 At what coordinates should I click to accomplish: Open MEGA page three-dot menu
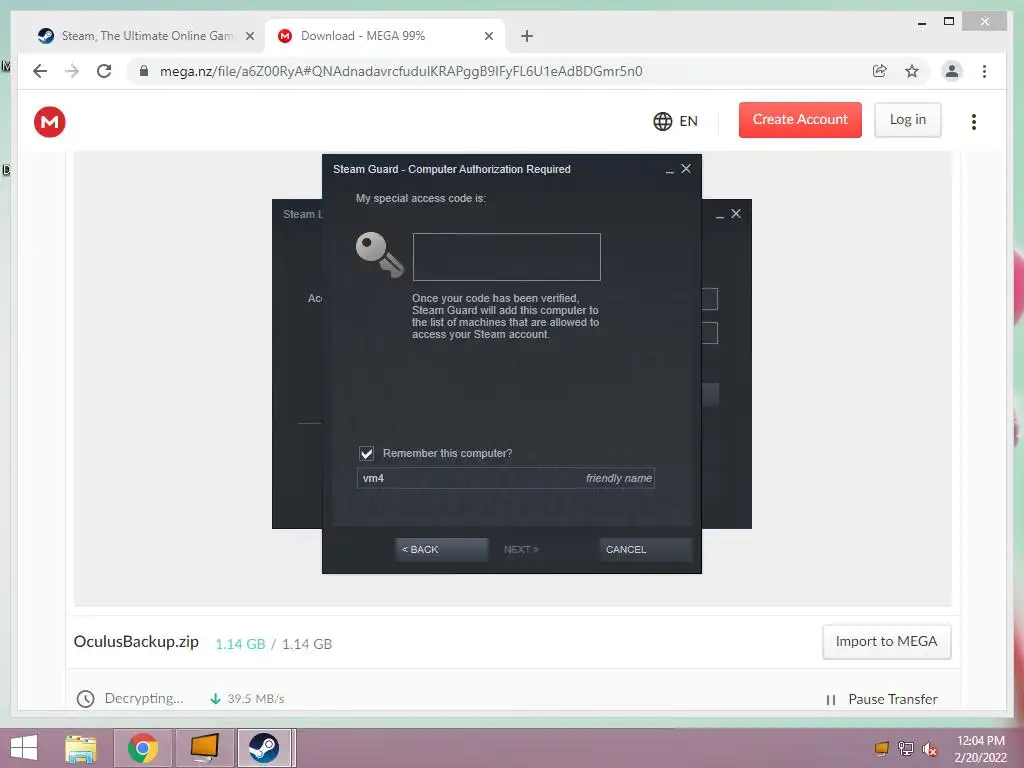pos(974,121)
